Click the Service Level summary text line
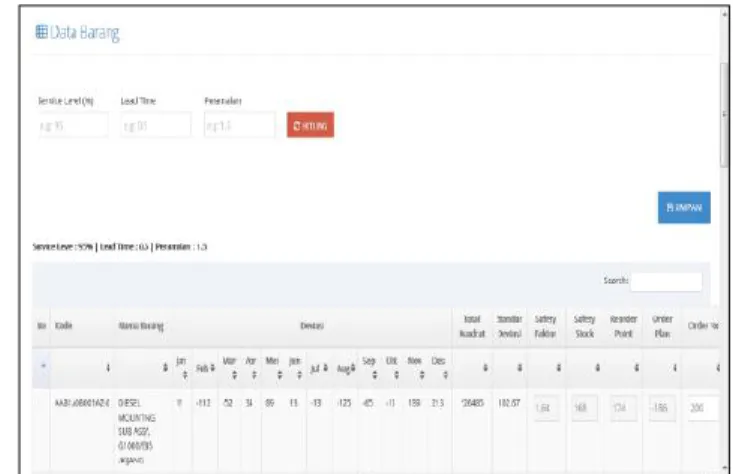Screen dimensions: 733x474 coord(120,246)
